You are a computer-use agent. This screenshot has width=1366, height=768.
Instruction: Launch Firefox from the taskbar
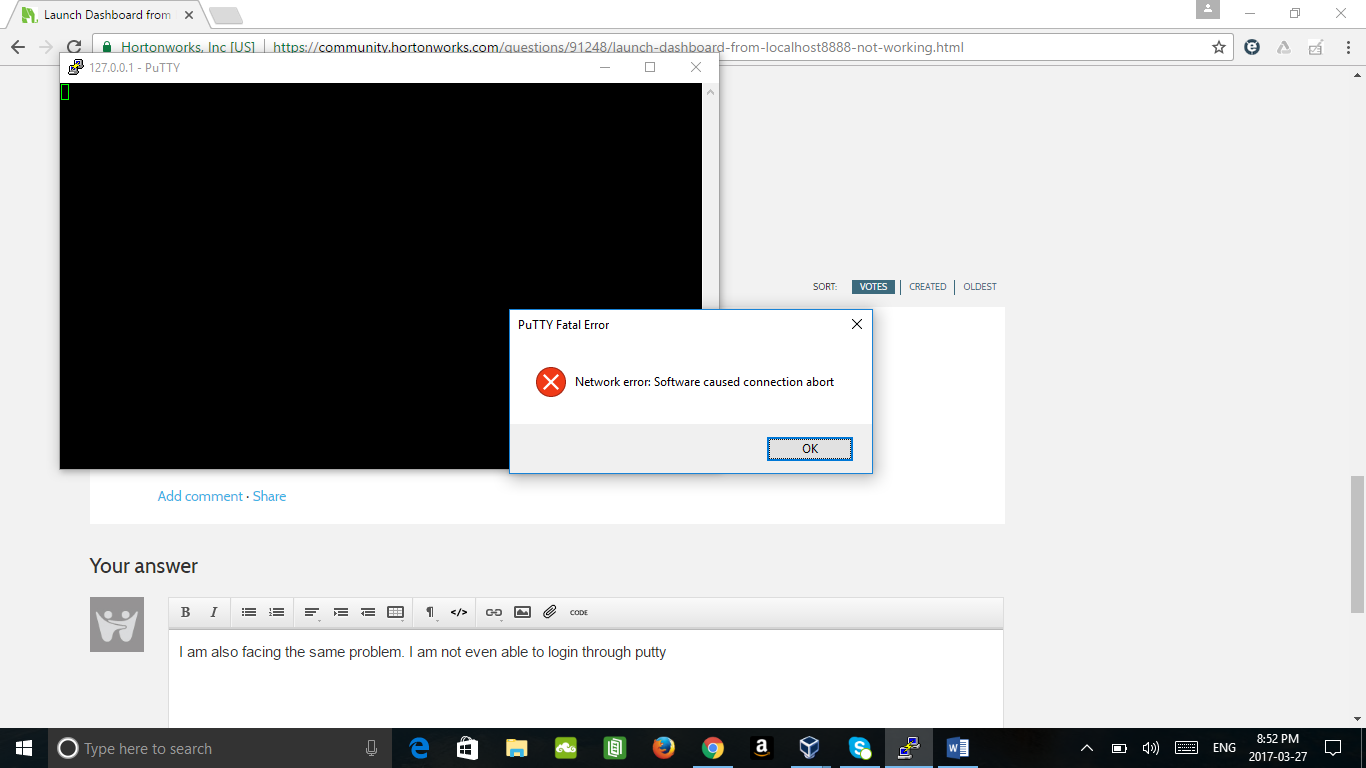664,748
